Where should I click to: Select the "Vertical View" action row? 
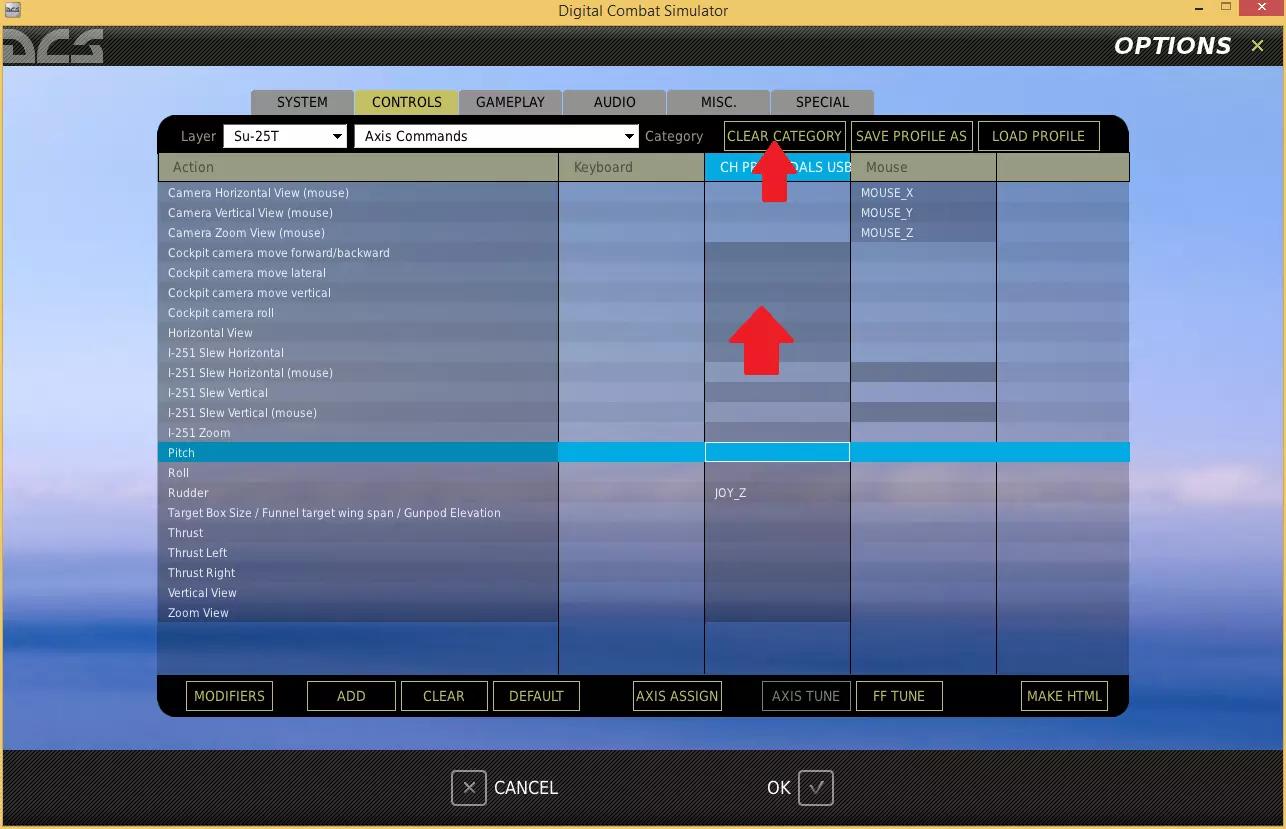click(x=358, y=593)
